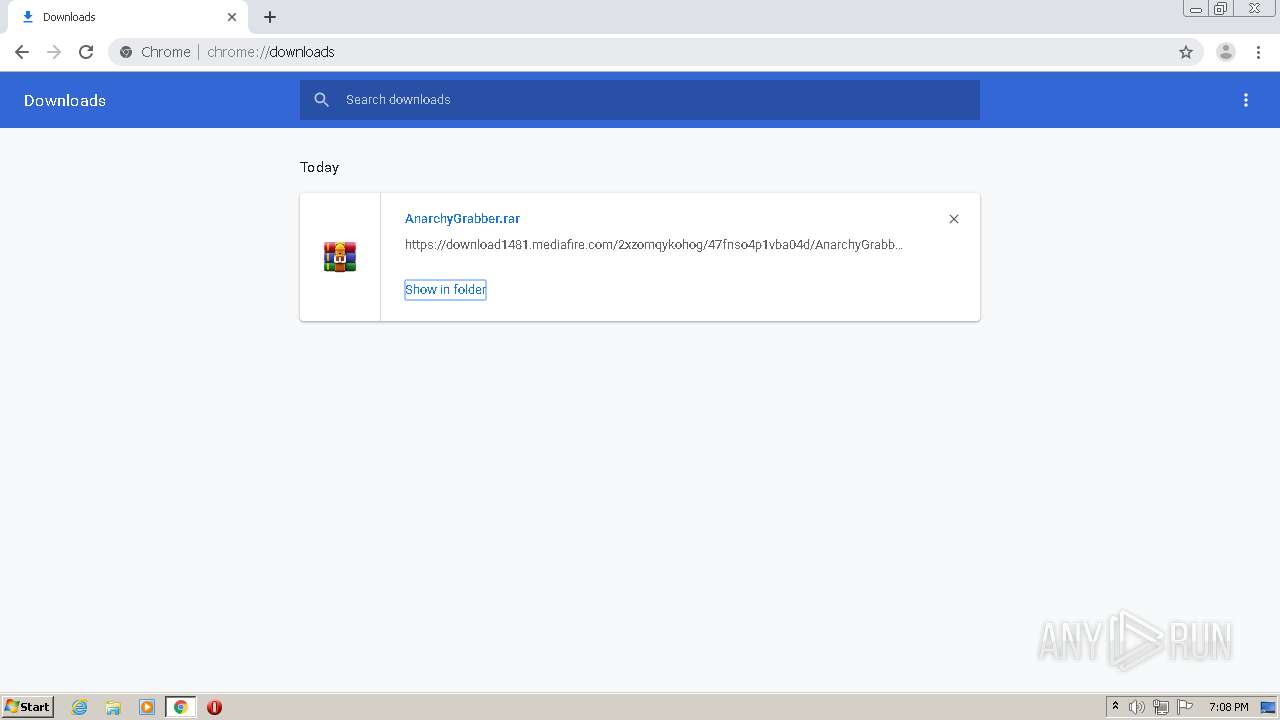1280x720 pixels.
Task: Focus the chrome://downloads address bar
Action: tap(655, 52)
